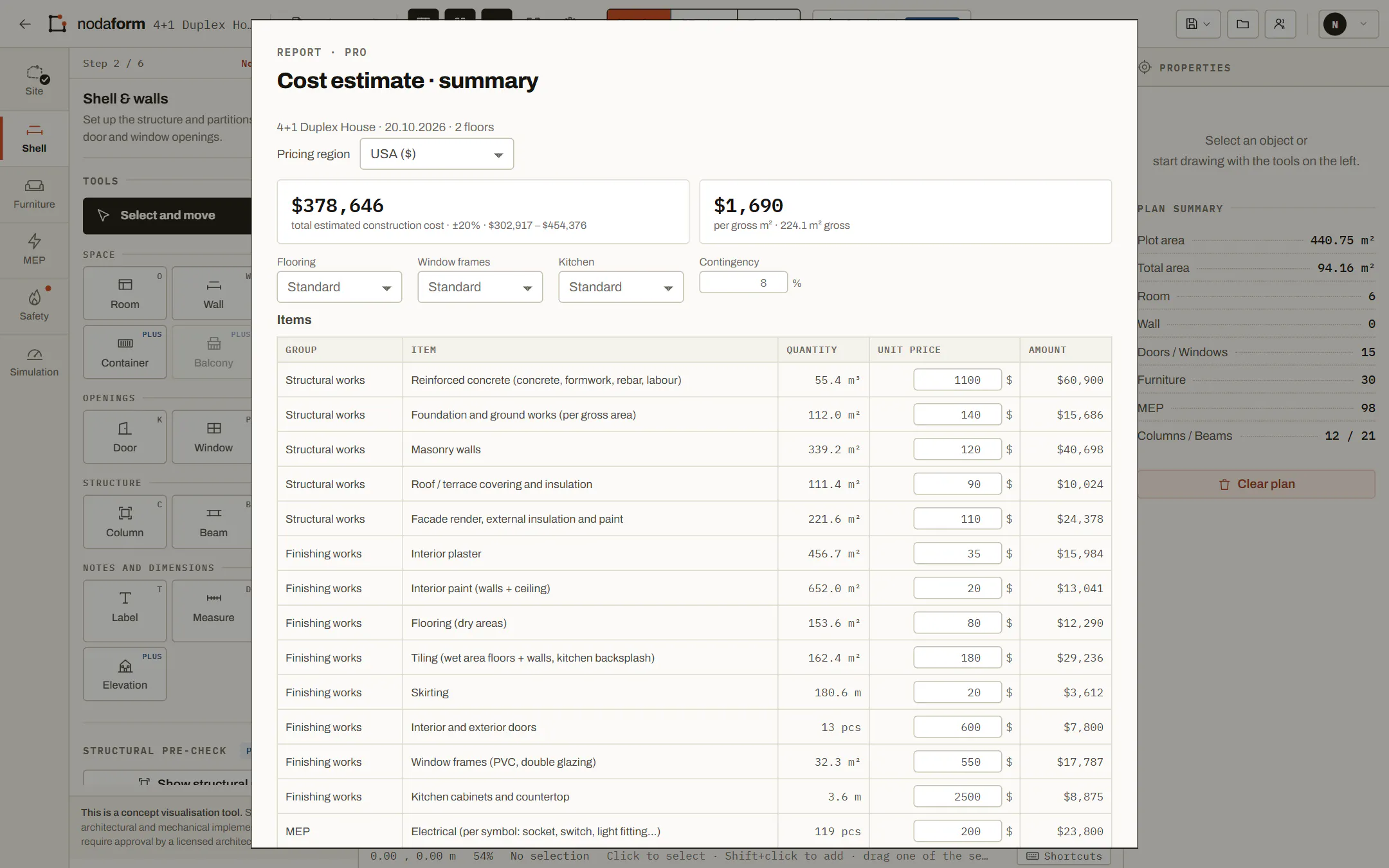Click the Clear plan button

pyautogui.click(x=1256, y=484)
